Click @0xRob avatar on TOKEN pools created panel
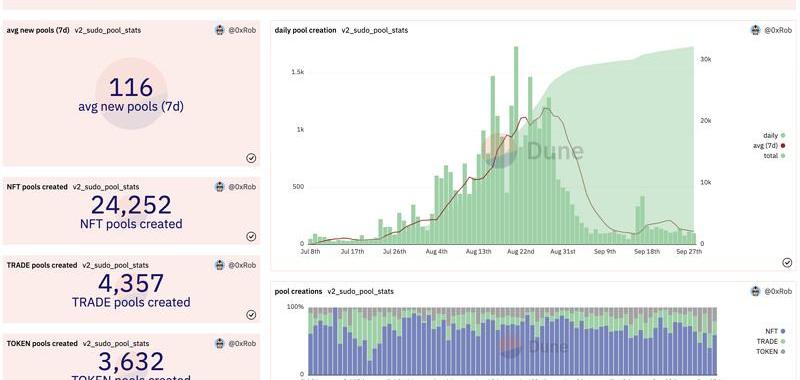 [219, 344]
